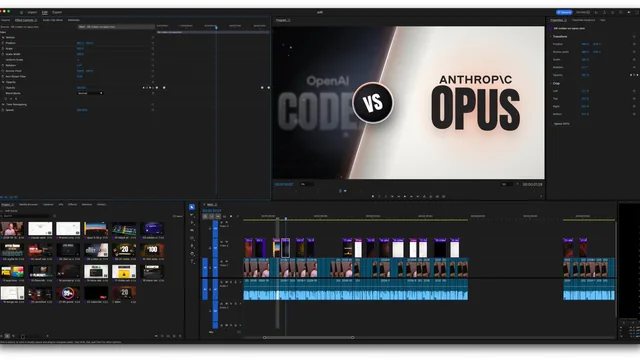Click Effect Controls playhead marker
Viewport: 640px width, 360px height.
(216, 27)
